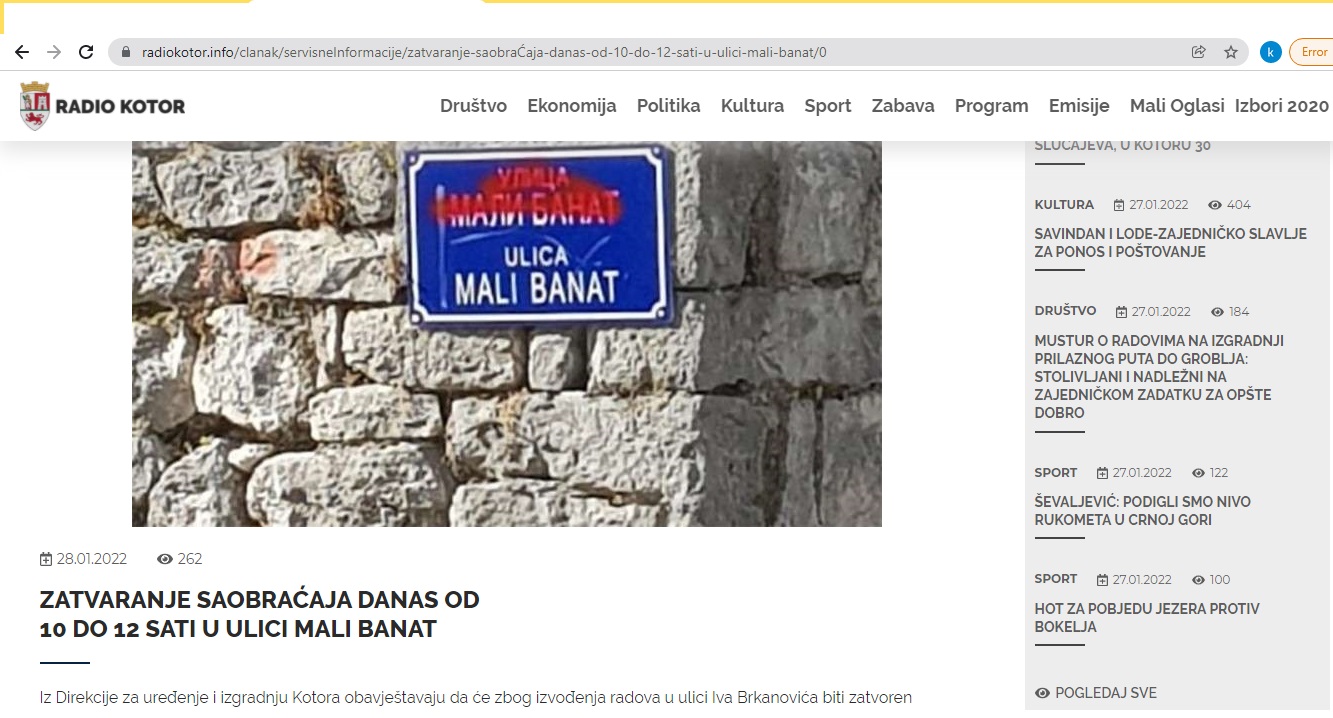
Task: Click SPORT label above Hot za pobjedu
Action: point(1056,579)
